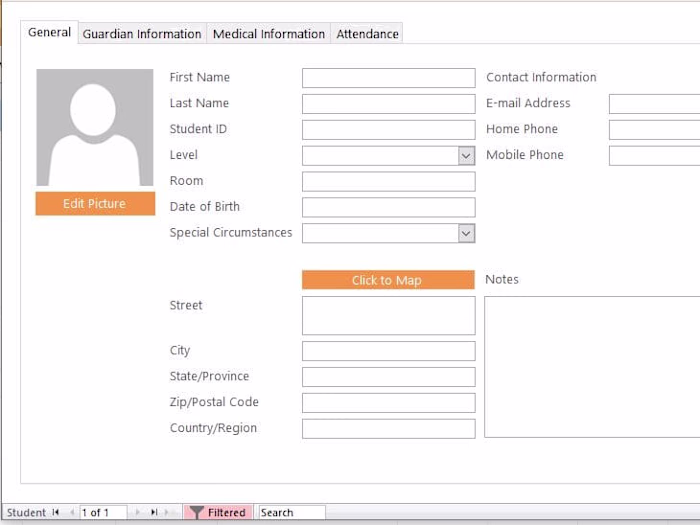Image resolution: width=700 pixels, height=525 pixels.
Task: Focus the First Name field
Action: [x=388, y=78]
